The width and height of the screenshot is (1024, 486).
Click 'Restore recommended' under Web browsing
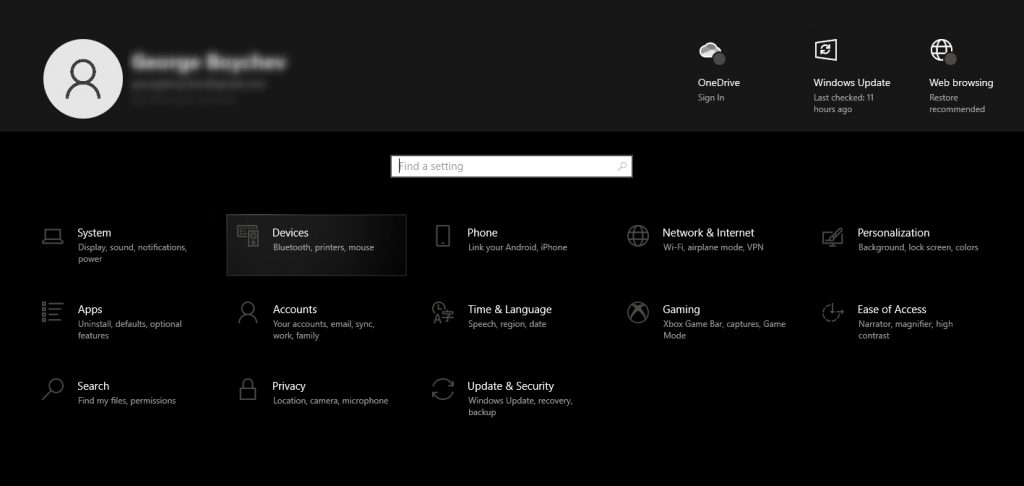click(957, 103)
